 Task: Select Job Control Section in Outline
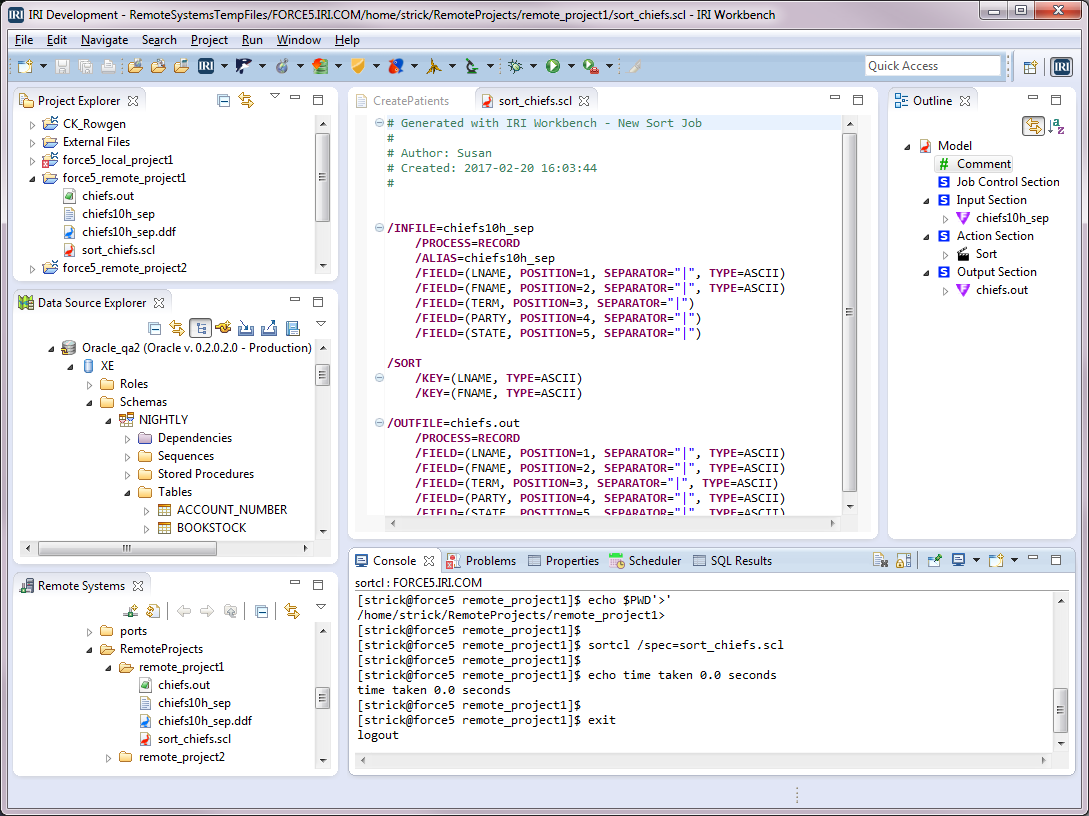tap(1008, 182)
